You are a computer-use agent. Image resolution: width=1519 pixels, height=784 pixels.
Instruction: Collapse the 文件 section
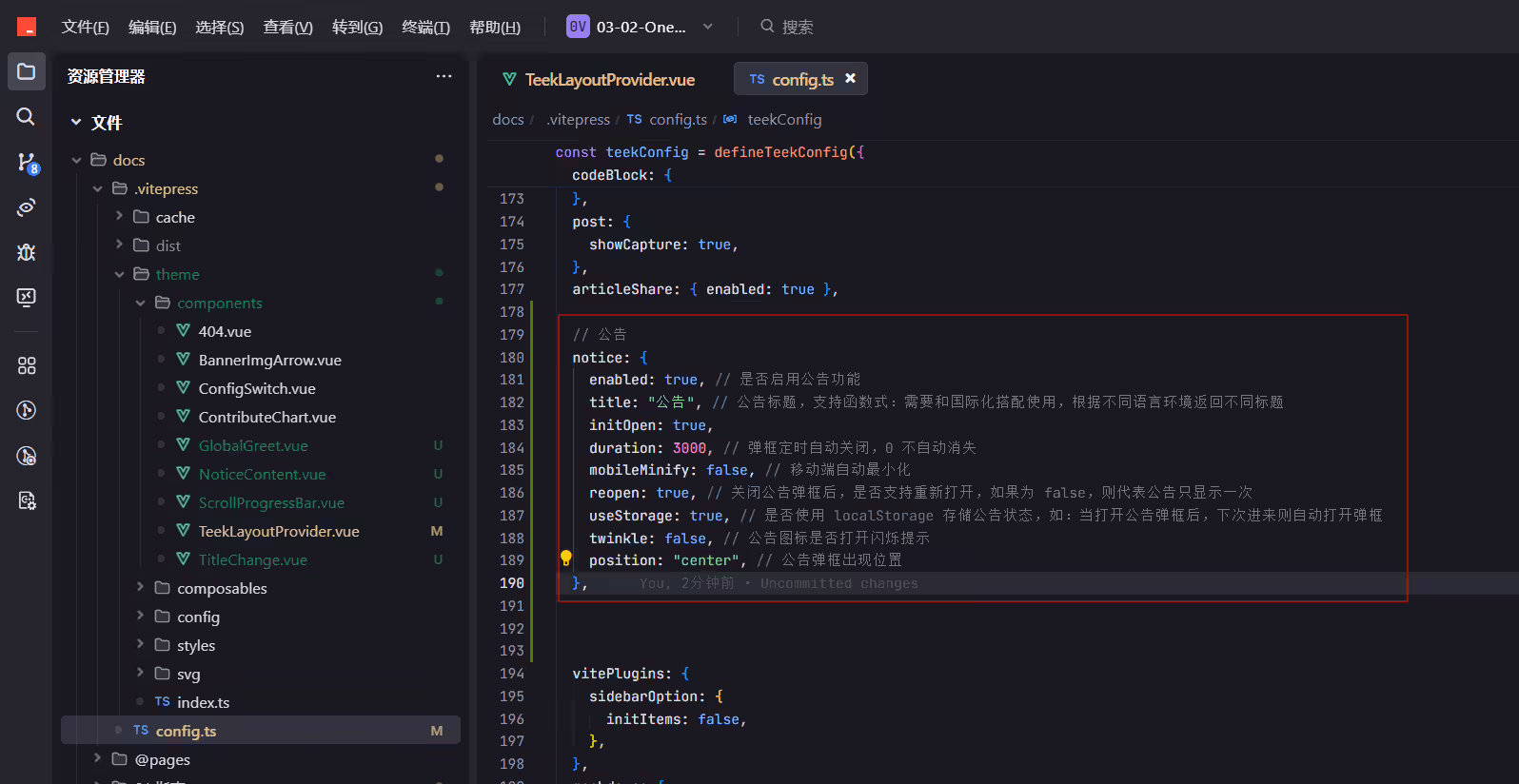click(x=76, y=122)
